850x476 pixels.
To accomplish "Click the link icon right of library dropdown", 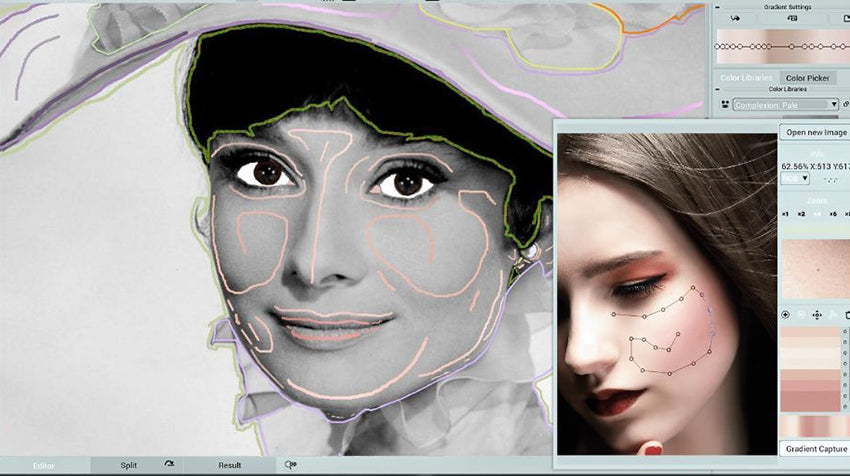I will click(846, 104).
